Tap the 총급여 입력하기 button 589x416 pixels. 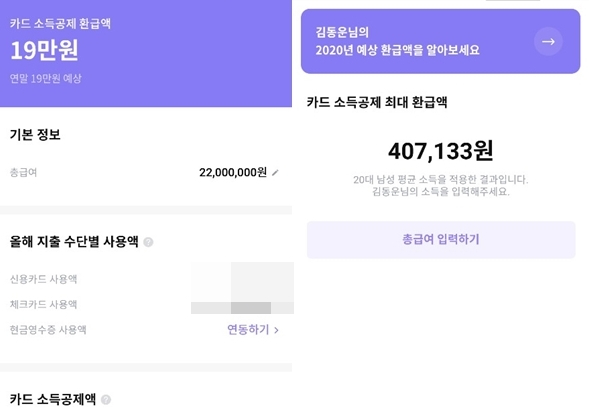441,240
